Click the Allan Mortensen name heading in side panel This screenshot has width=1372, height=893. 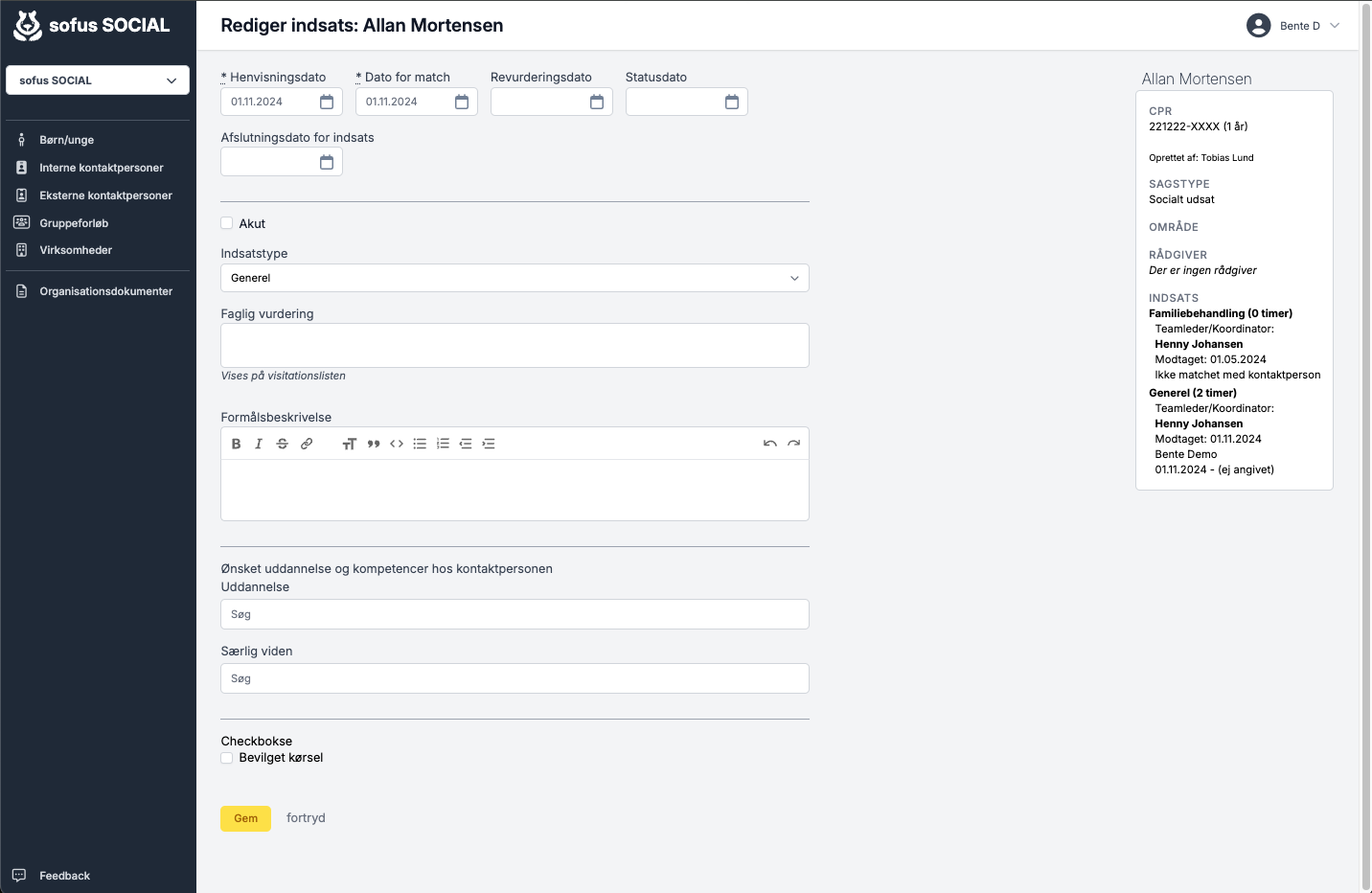1197,80
